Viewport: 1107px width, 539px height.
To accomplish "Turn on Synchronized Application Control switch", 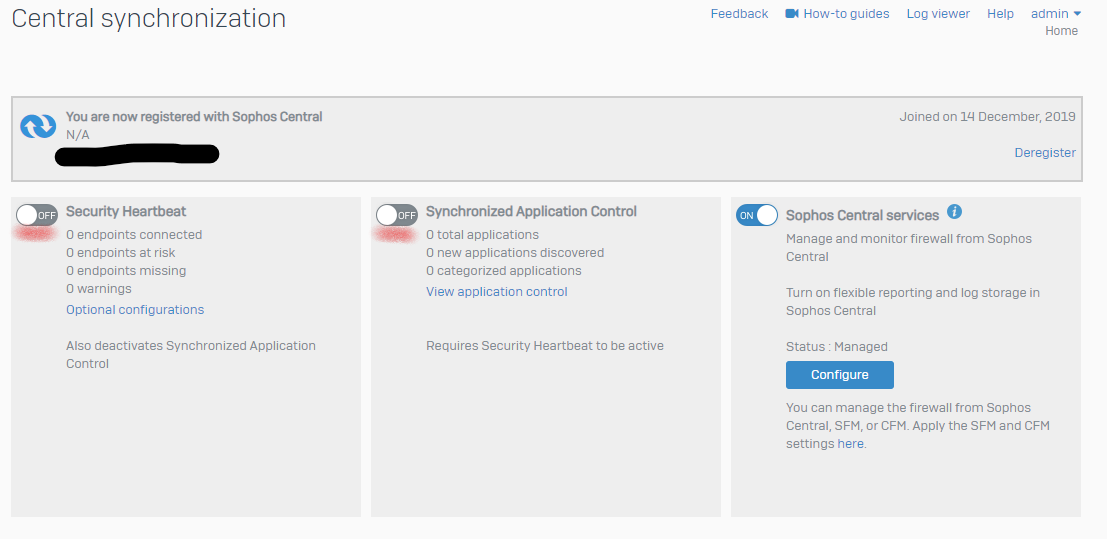I will pyautogui.click(x=397, y=215).
